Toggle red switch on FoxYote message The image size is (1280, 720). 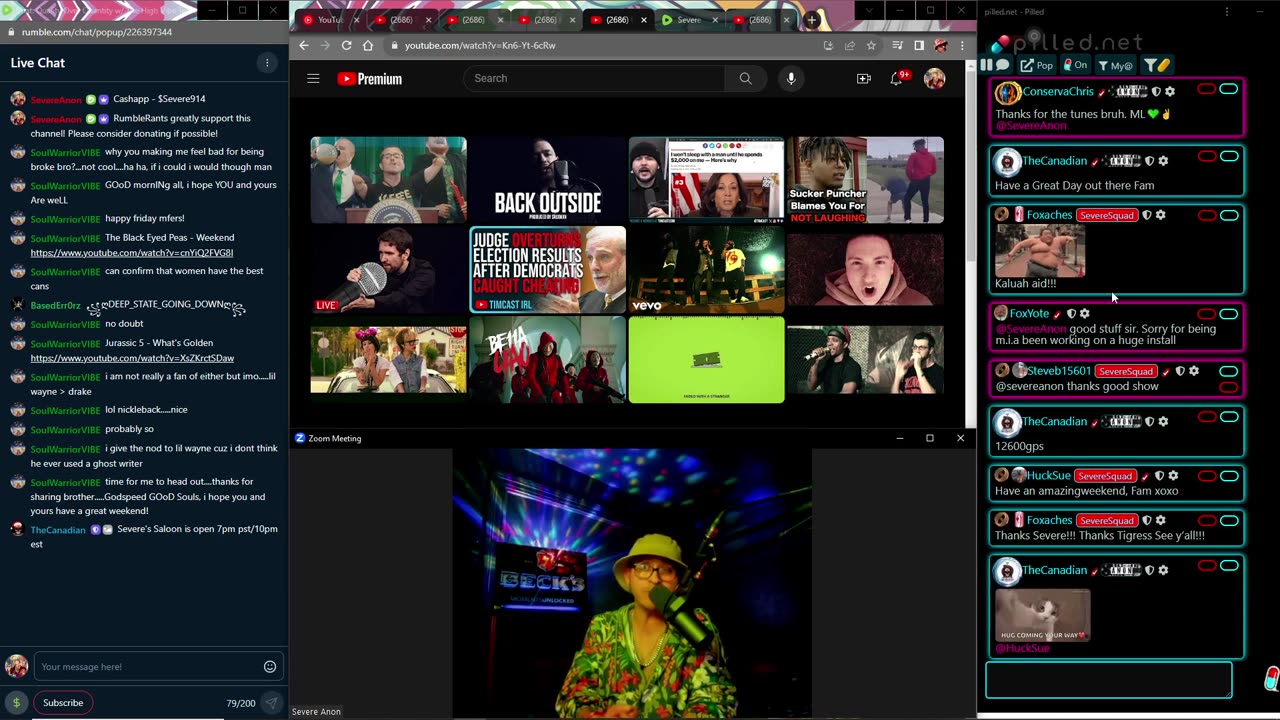pos(1207,314)
